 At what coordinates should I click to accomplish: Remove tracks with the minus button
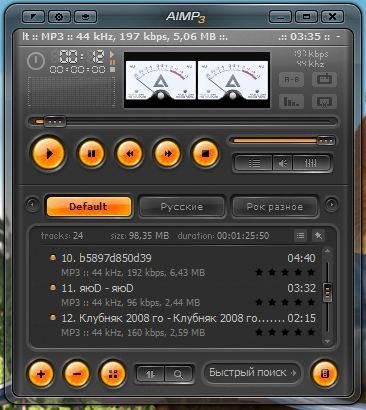point(77,374)
